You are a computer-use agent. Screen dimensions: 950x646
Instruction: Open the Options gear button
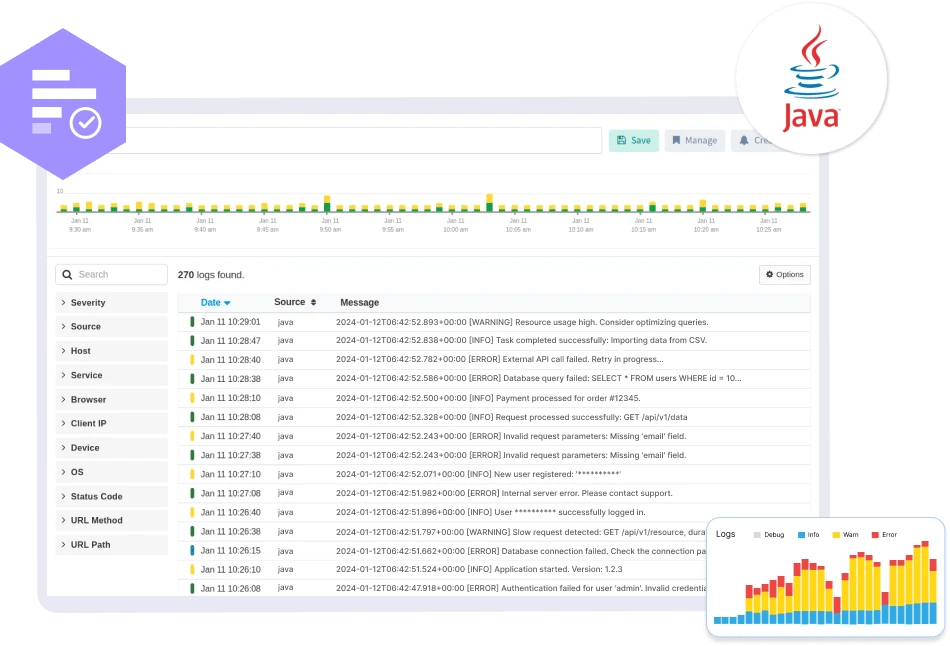[785, 275]
